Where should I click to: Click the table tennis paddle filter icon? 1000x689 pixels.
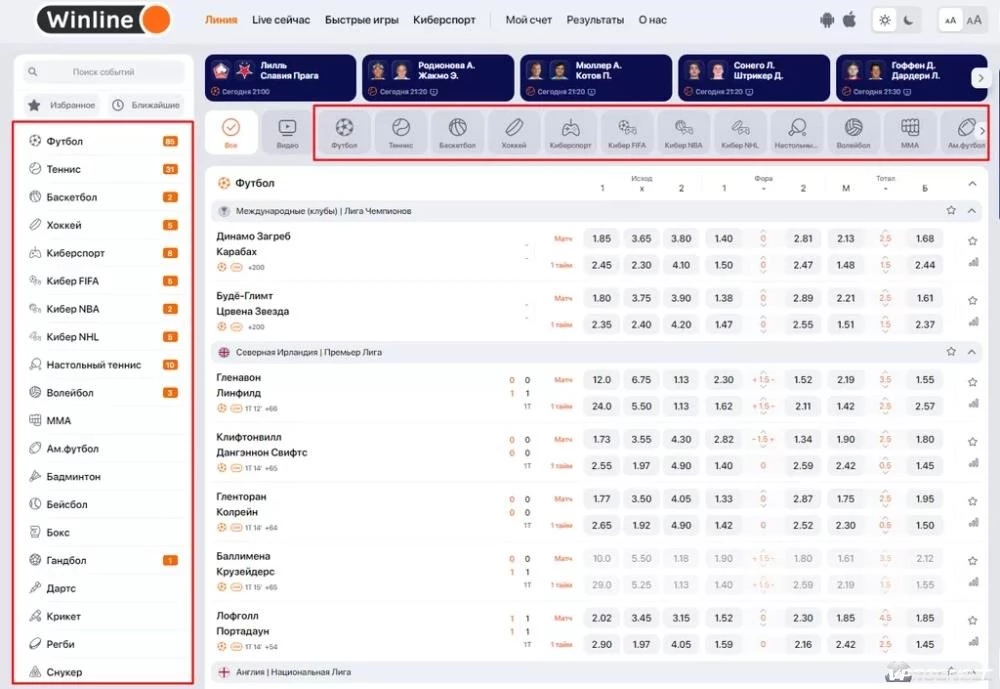point(797,132)
